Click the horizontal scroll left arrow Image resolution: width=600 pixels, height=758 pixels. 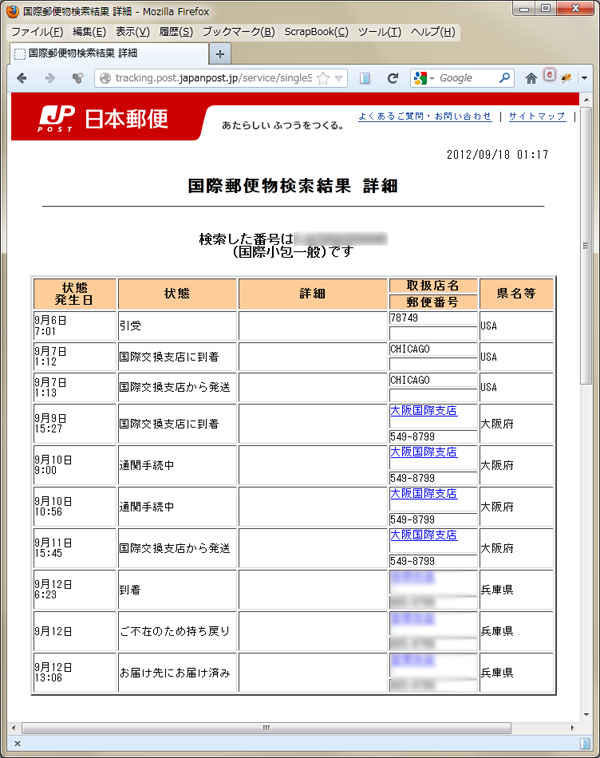click(14, 728)
